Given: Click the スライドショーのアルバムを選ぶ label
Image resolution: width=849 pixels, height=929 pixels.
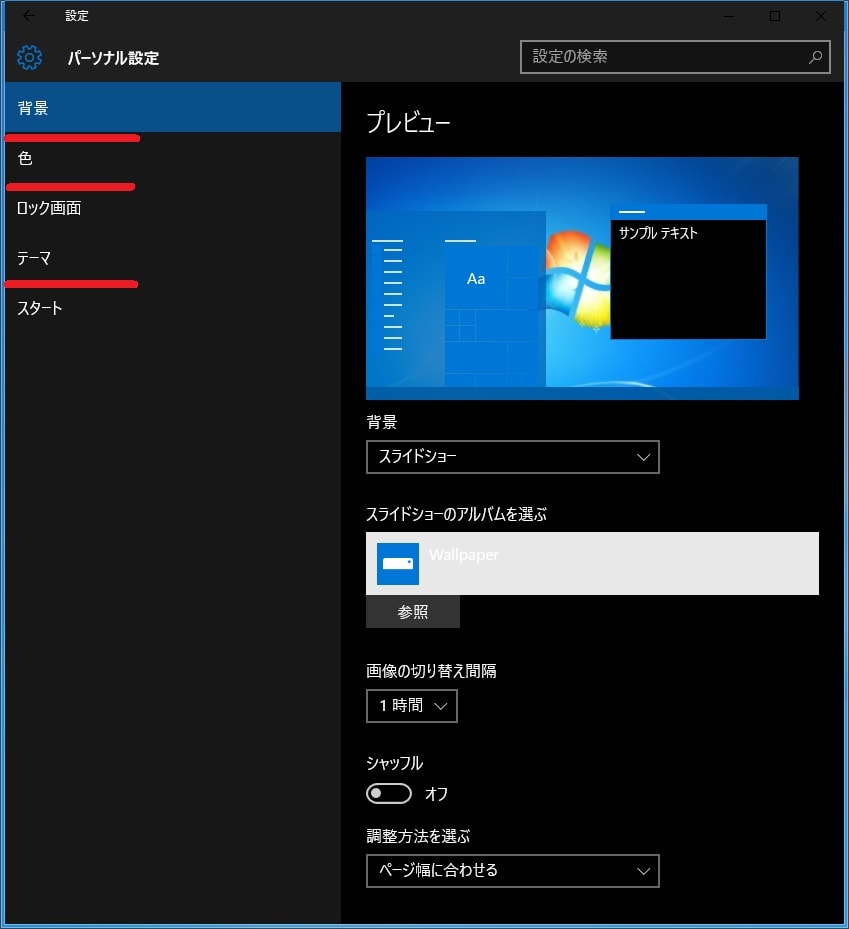Looking at the screenshot, I should click(x=456, y=514).
